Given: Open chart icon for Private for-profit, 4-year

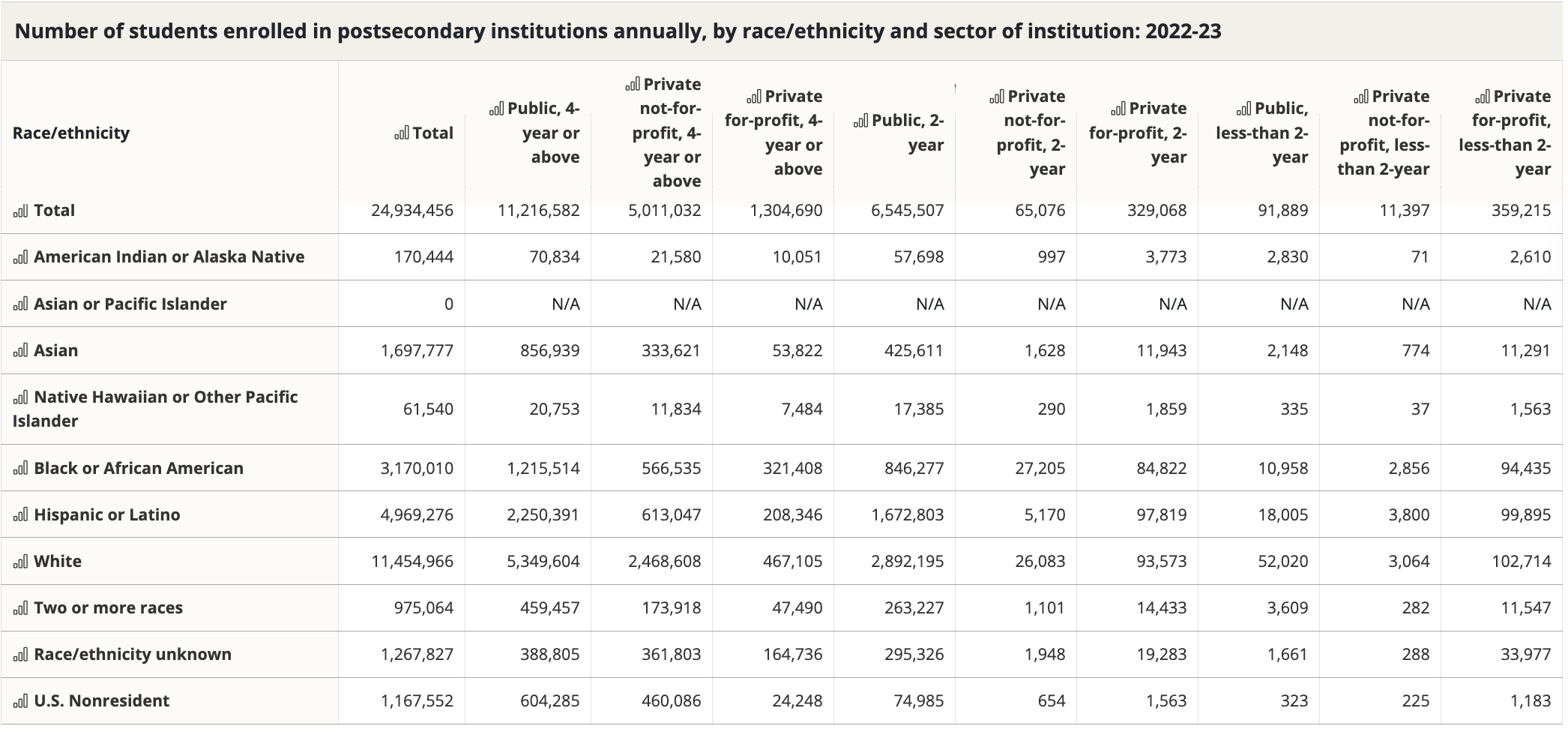Looking at the screenshot, I should pos(754,97).
